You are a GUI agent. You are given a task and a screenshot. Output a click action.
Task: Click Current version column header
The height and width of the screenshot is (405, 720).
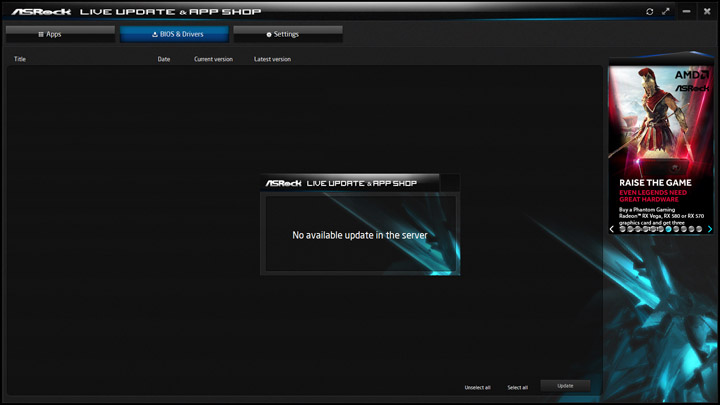214,59
